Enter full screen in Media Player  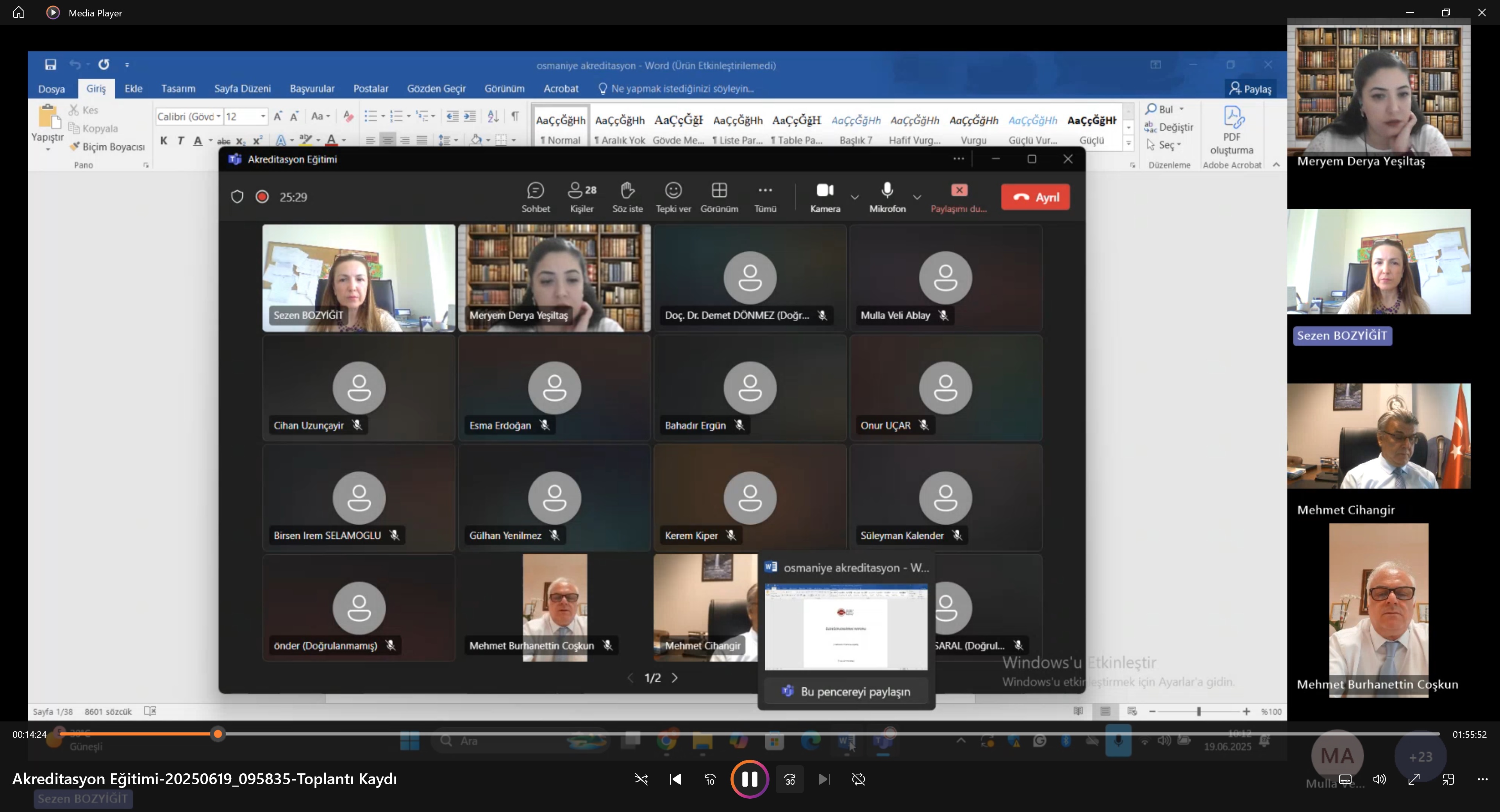coord(1414,779)
